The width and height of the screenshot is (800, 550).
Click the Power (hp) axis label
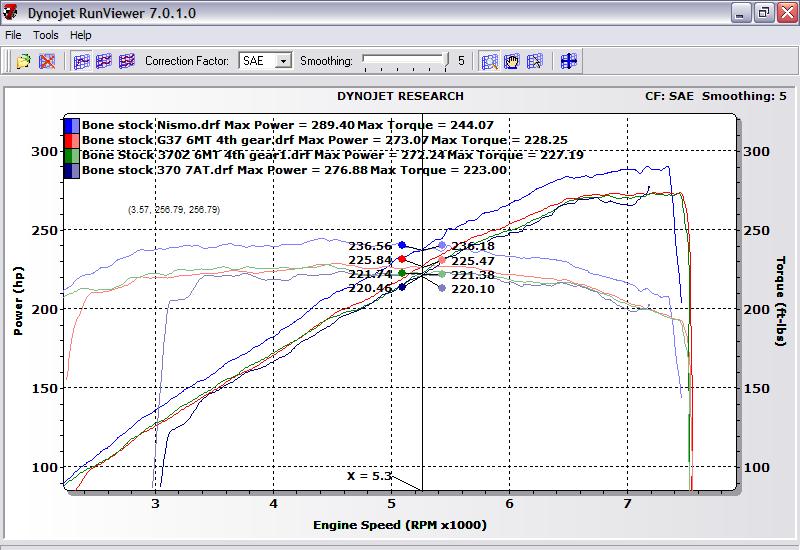coord(18,301)
